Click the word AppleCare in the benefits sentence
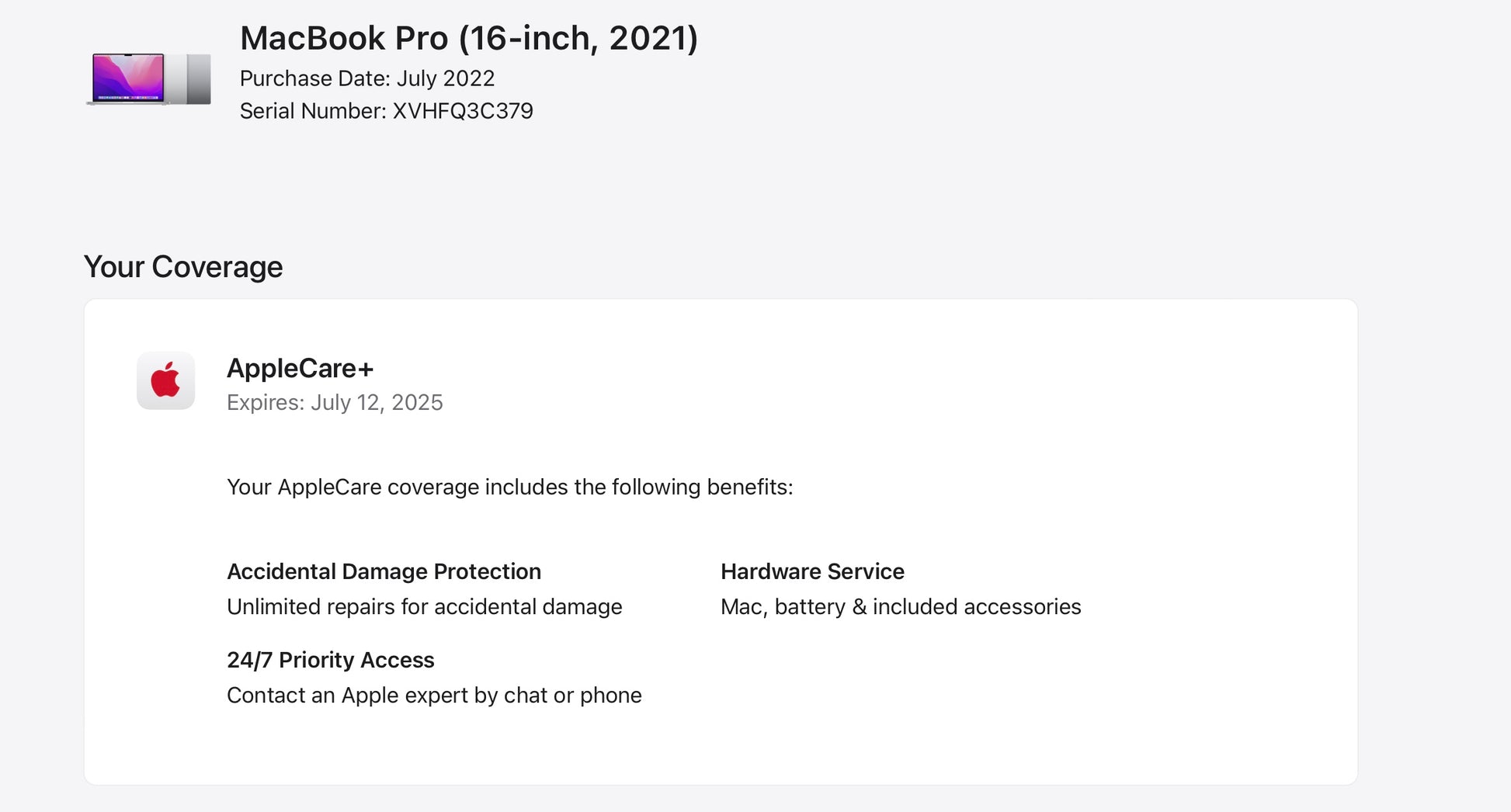Image resolution: width=1511 pixels, height=812 pixels. point(329,487)
